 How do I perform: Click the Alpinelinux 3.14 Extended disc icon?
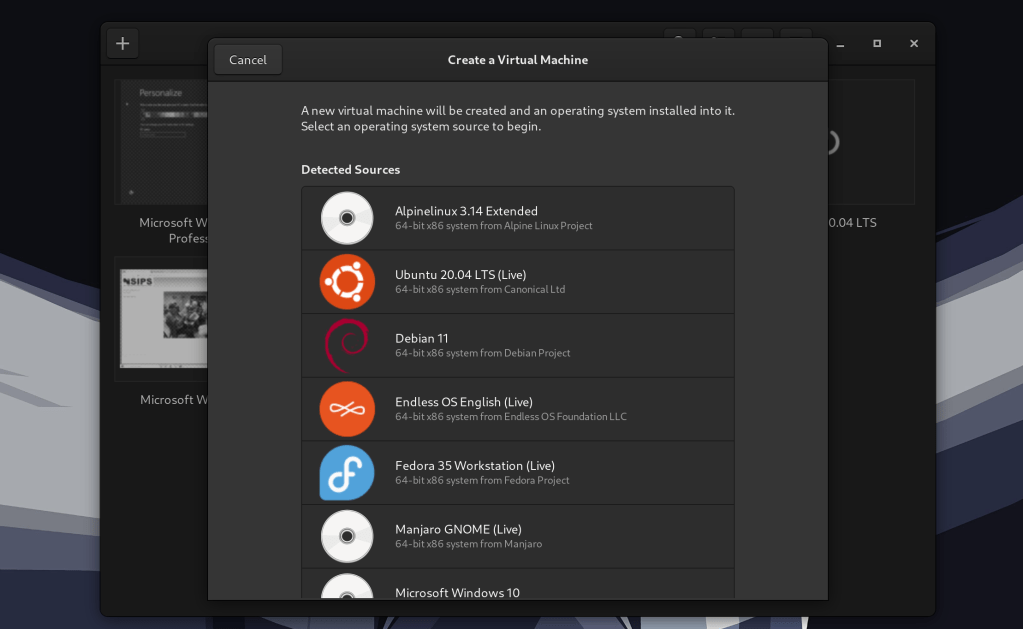(x=347, y=218)
